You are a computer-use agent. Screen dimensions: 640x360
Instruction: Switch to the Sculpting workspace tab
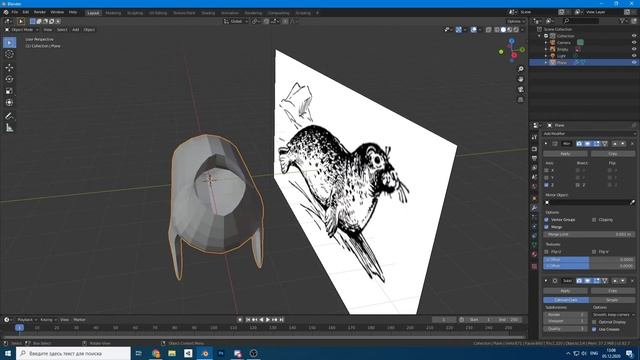135,13
